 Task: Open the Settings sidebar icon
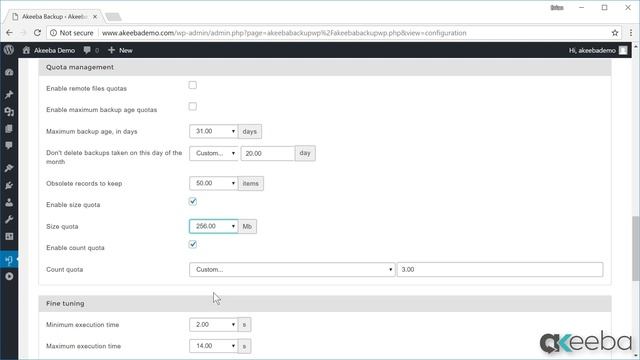(9, 237)
